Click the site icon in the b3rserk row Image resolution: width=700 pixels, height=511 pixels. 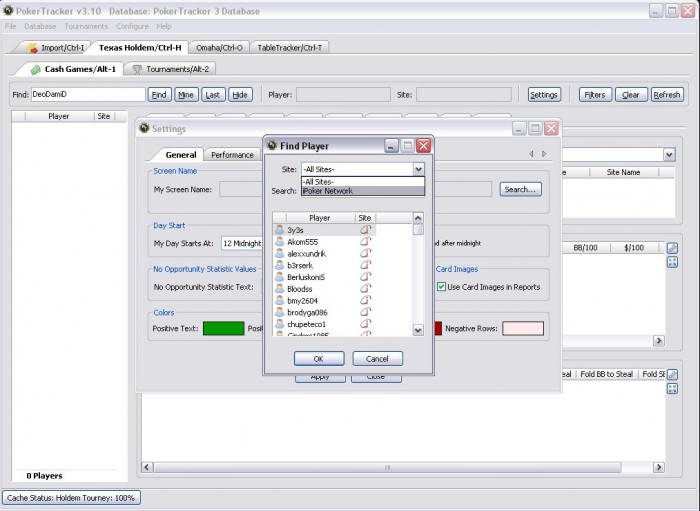366,265
